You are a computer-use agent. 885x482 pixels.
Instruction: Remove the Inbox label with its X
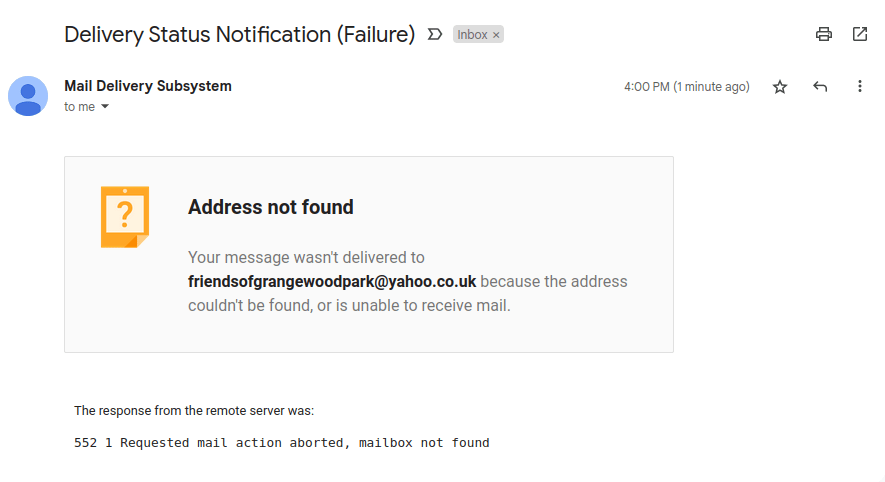click(x=496, y=35)
